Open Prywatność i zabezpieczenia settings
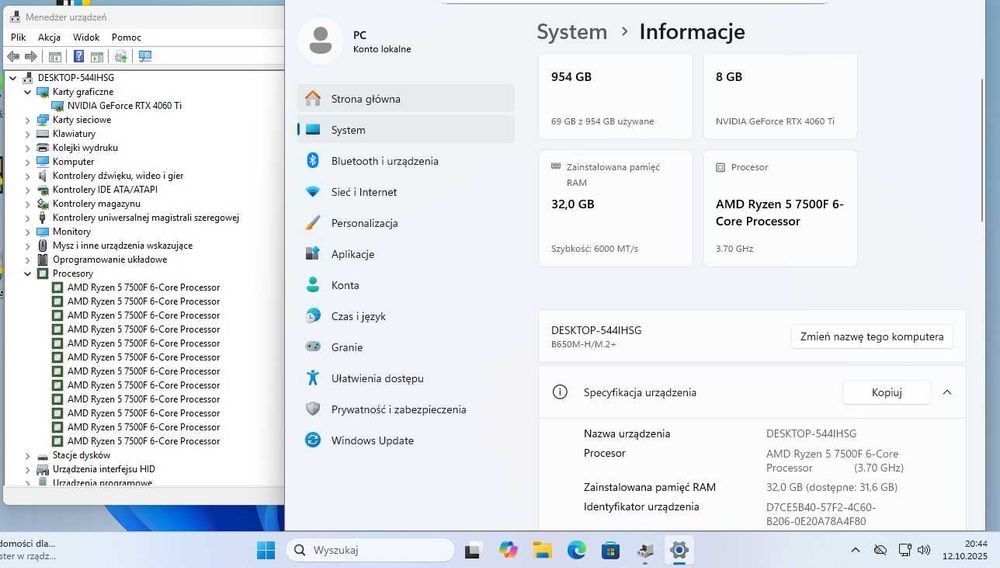This screenshot has width=1000, height=568. [x=406, y=410]
